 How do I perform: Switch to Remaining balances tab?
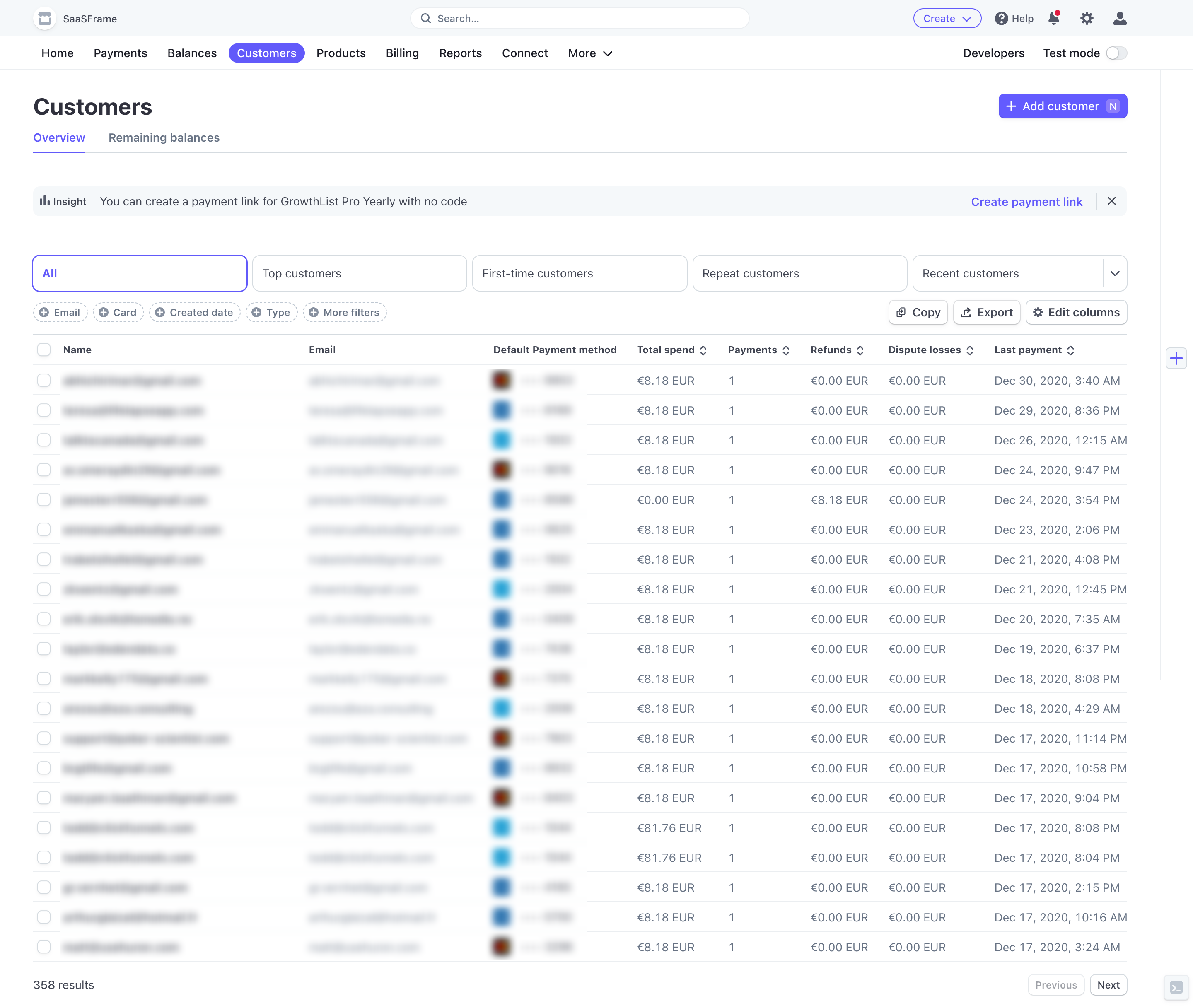pyautogui.click(x=164, y=138)
